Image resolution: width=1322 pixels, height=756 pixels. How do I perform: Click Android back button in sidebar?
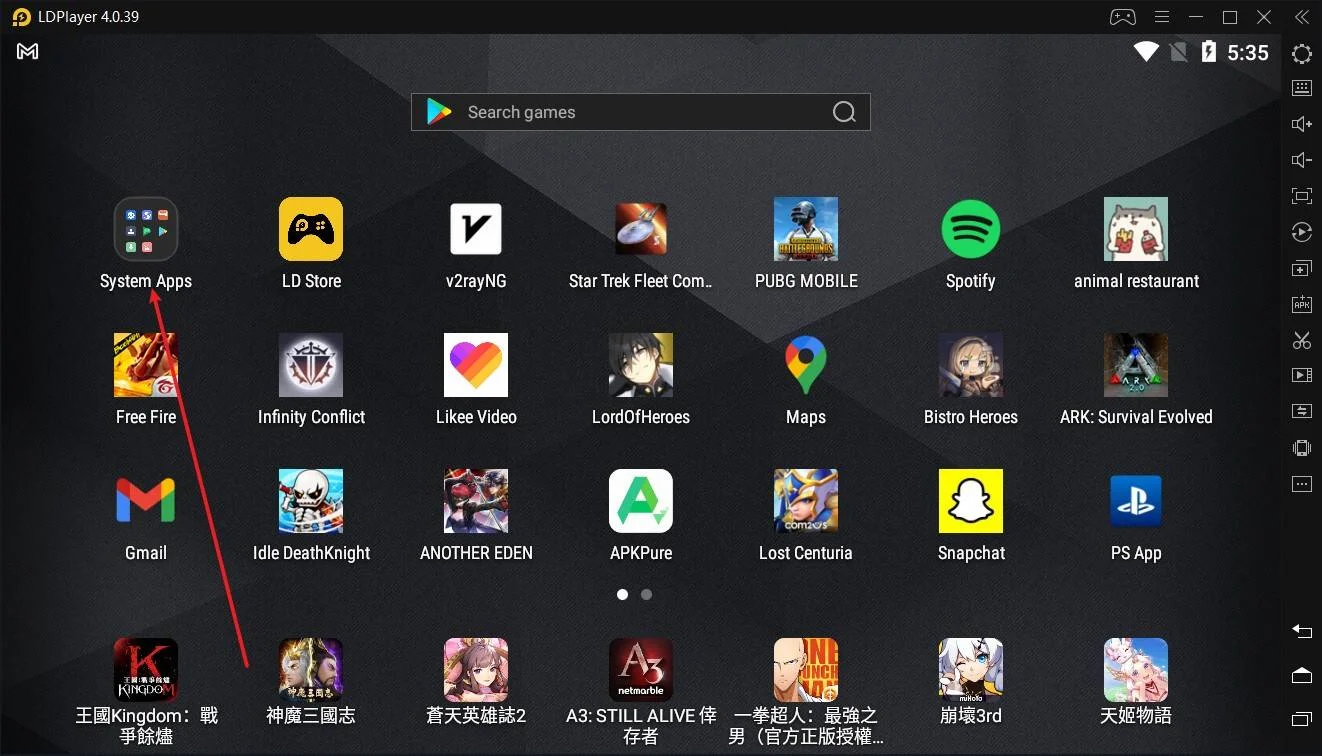(x=1302, y=631)
